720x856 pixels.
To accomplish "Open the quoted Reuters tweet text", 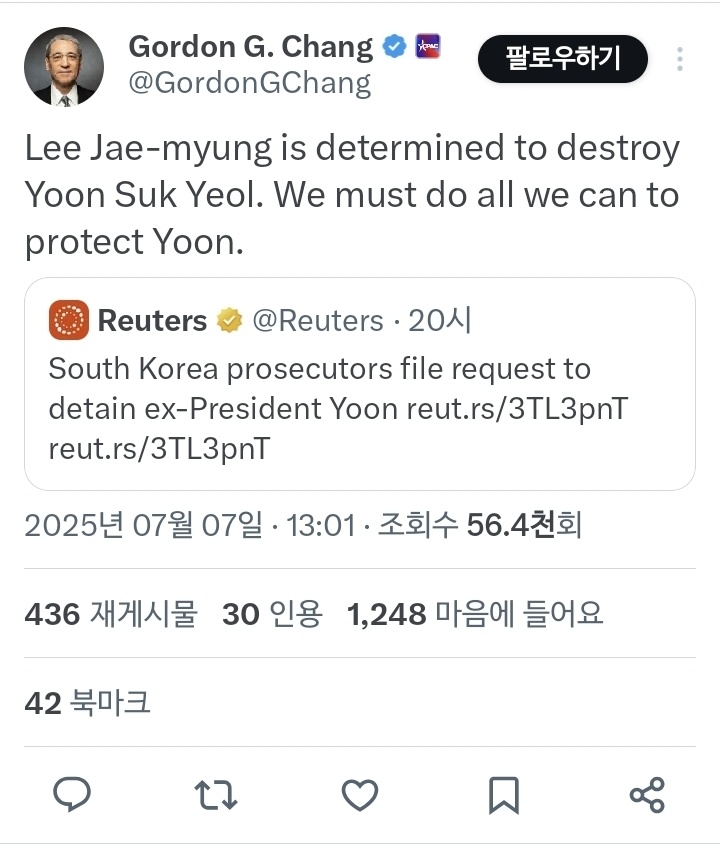I will (x=338, y=408).
